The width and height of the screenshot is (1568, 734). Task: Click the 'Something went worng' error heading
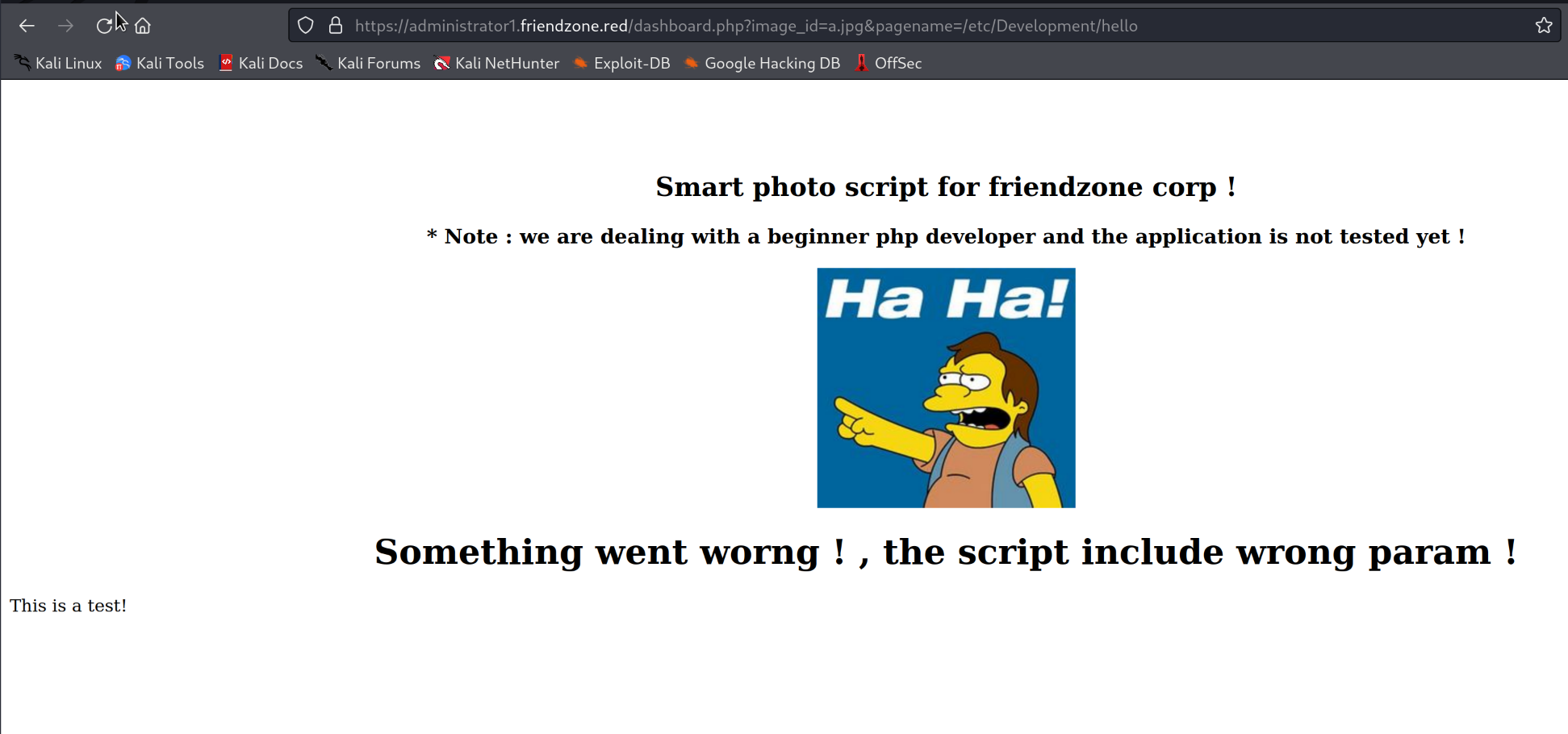(x=946, y=553)
